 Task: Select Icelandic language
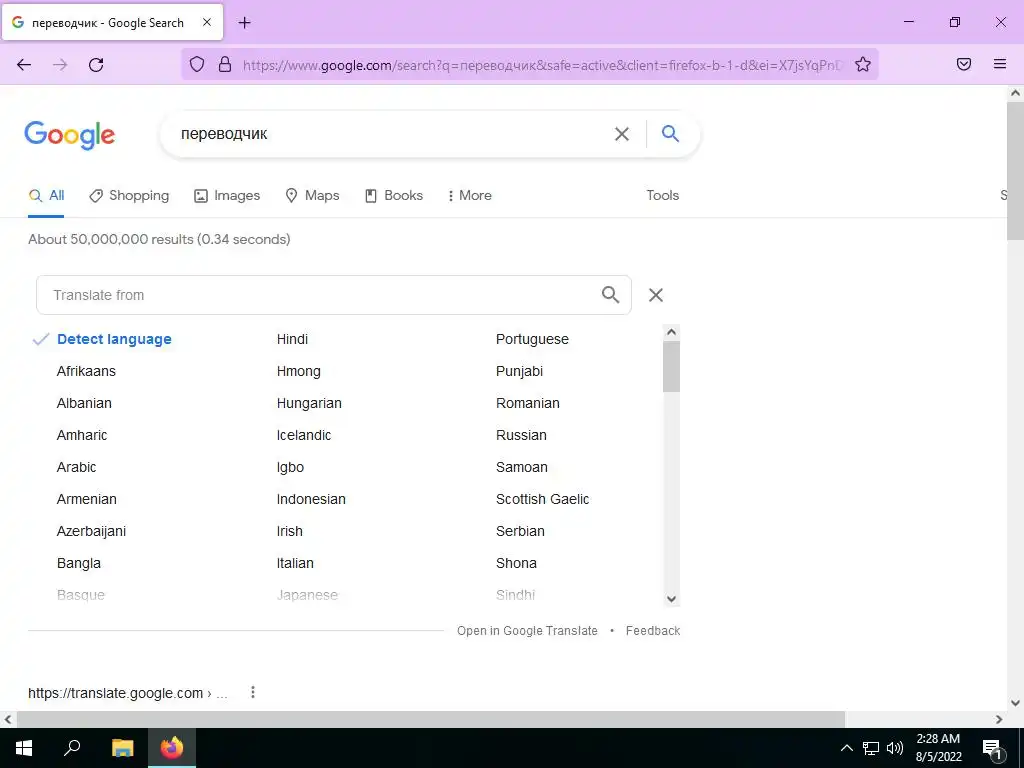click(x=304, y=435)
